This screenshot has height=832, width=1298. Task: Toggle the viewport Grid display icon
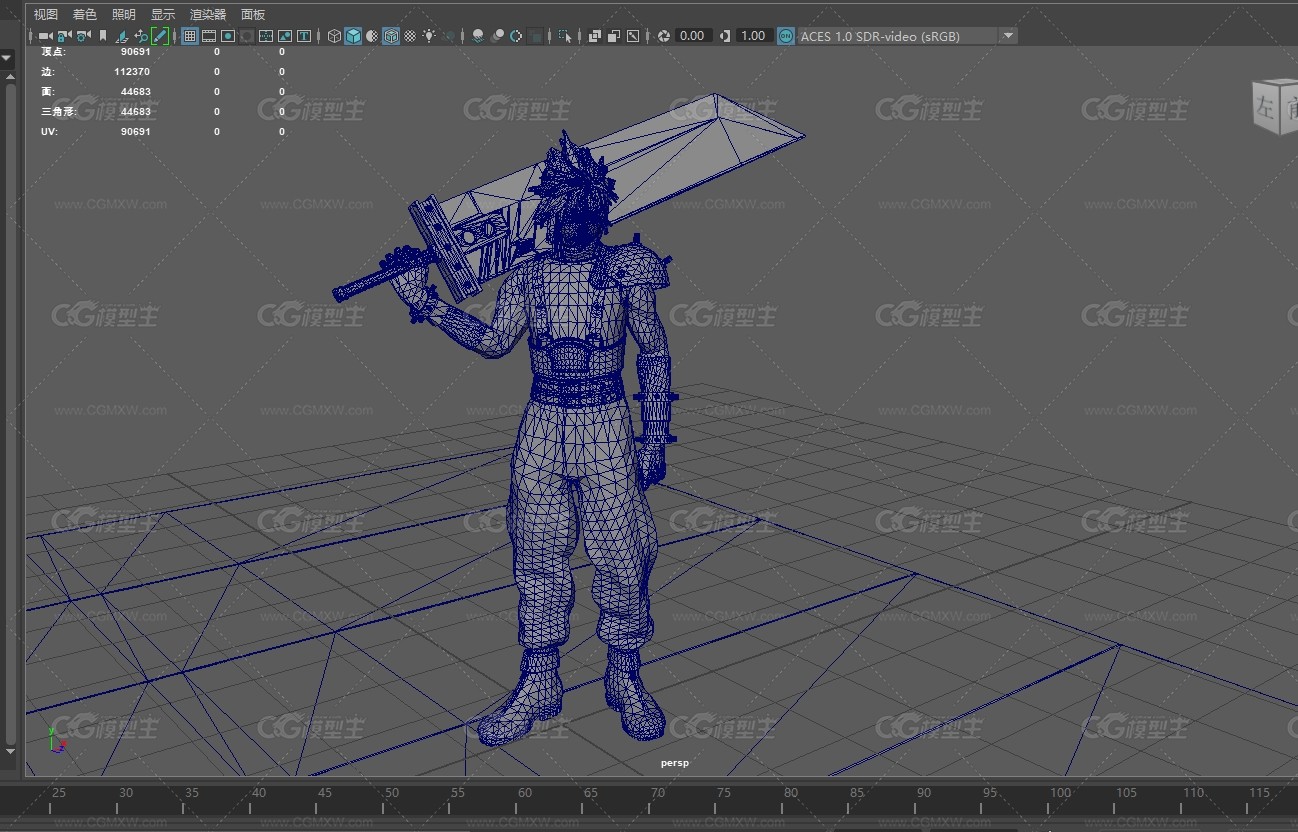coord(189,36)
